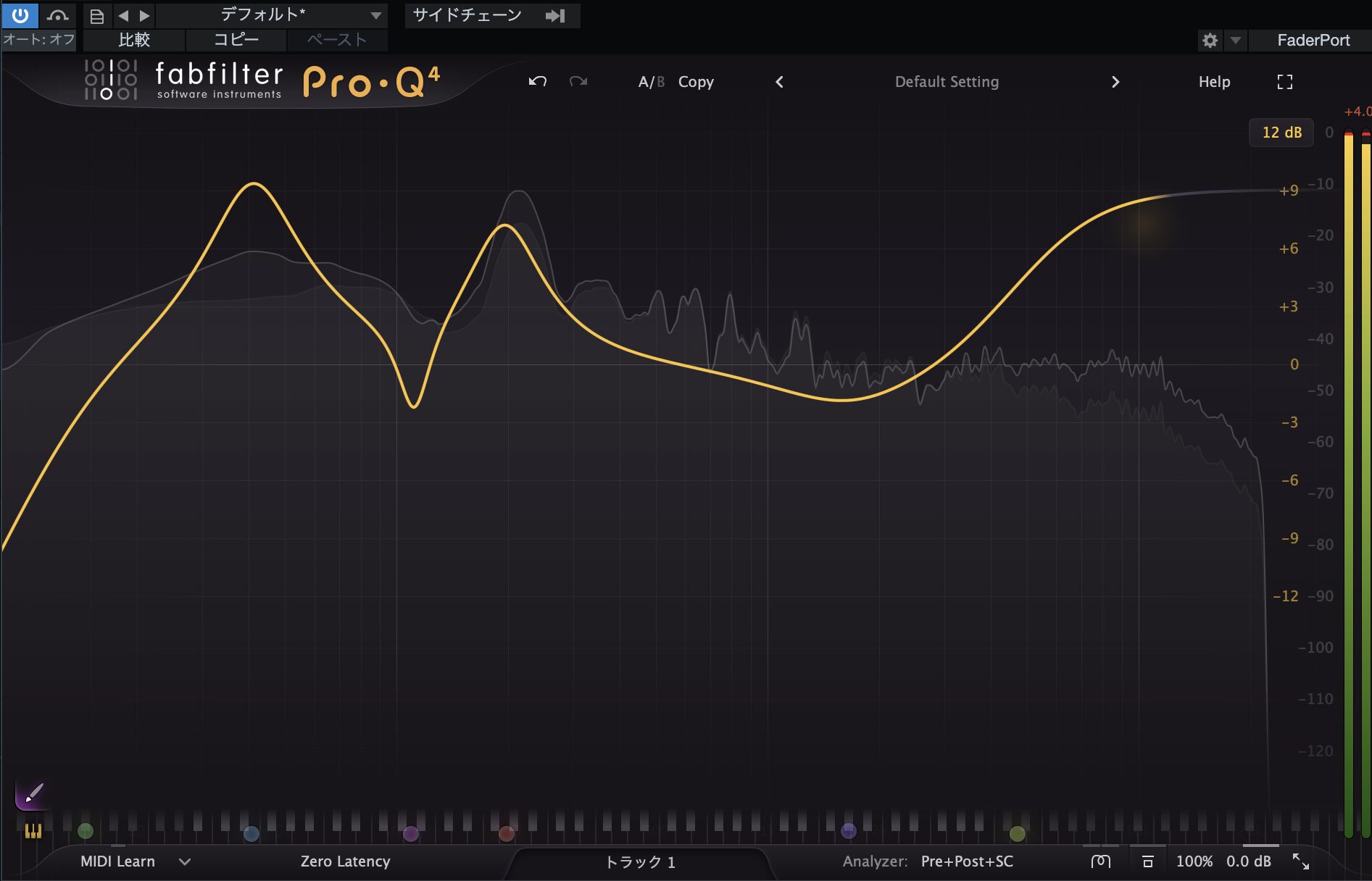The width and height of the screenshot is (1372, 881).
Task: Expand the MIDI Learn dropdown arrow
Action: coord(185,862)
